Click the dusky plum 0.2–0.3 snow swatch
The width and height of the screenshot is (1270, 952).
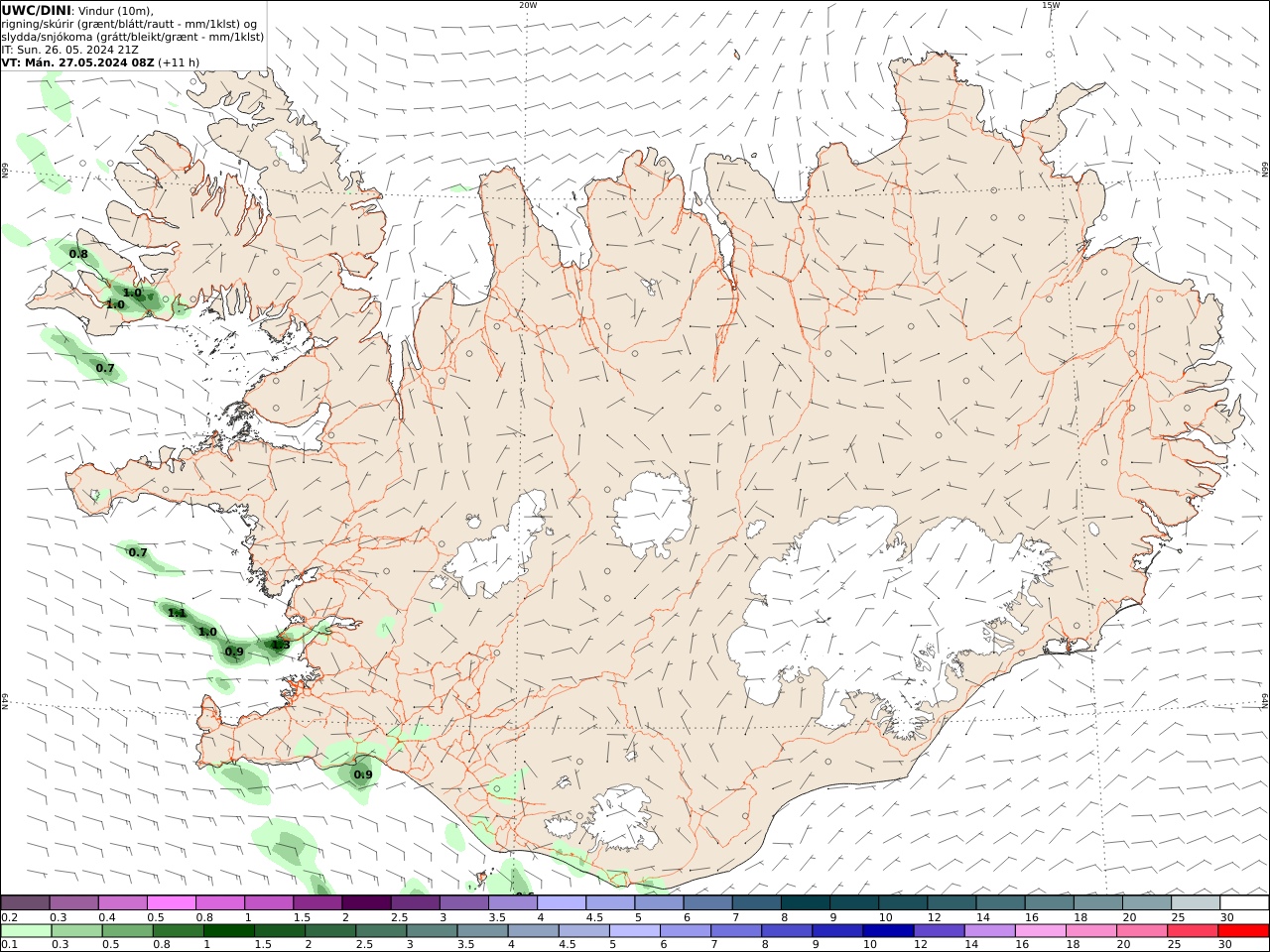(x=25, y=902)
